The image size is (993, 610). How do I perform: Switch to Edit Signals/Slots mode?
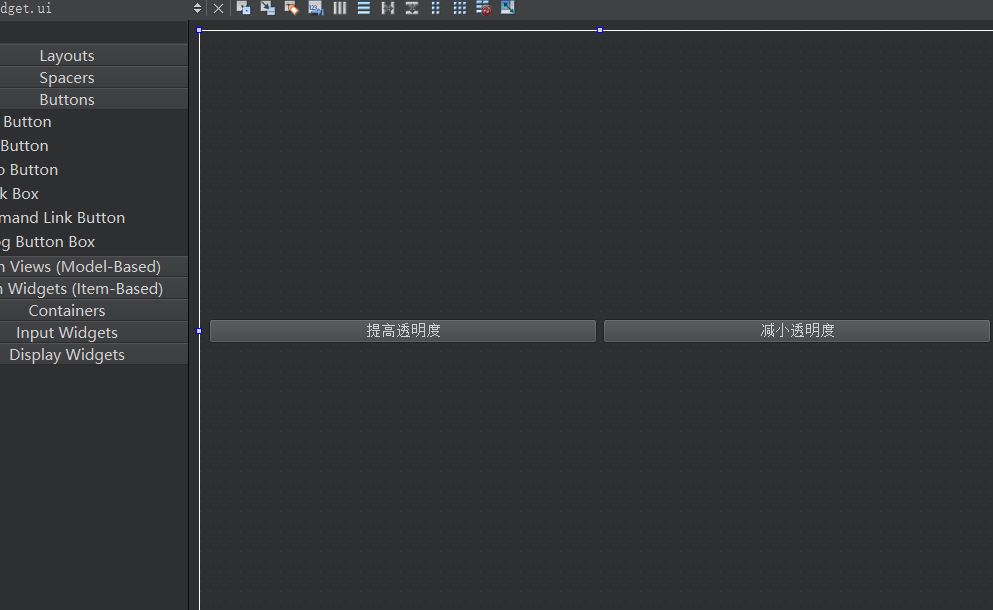click(x=267, y=8)
